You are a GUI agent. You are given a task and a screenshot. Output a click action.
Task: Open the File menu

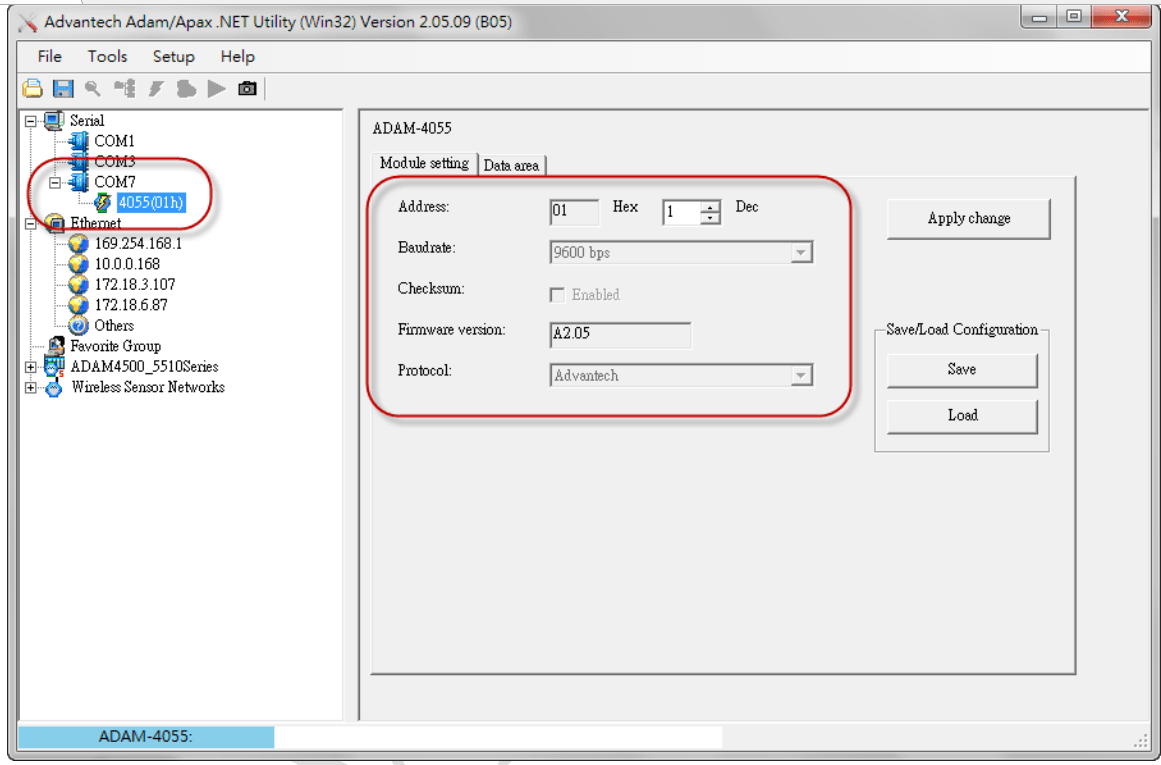[x=50, y=56]
